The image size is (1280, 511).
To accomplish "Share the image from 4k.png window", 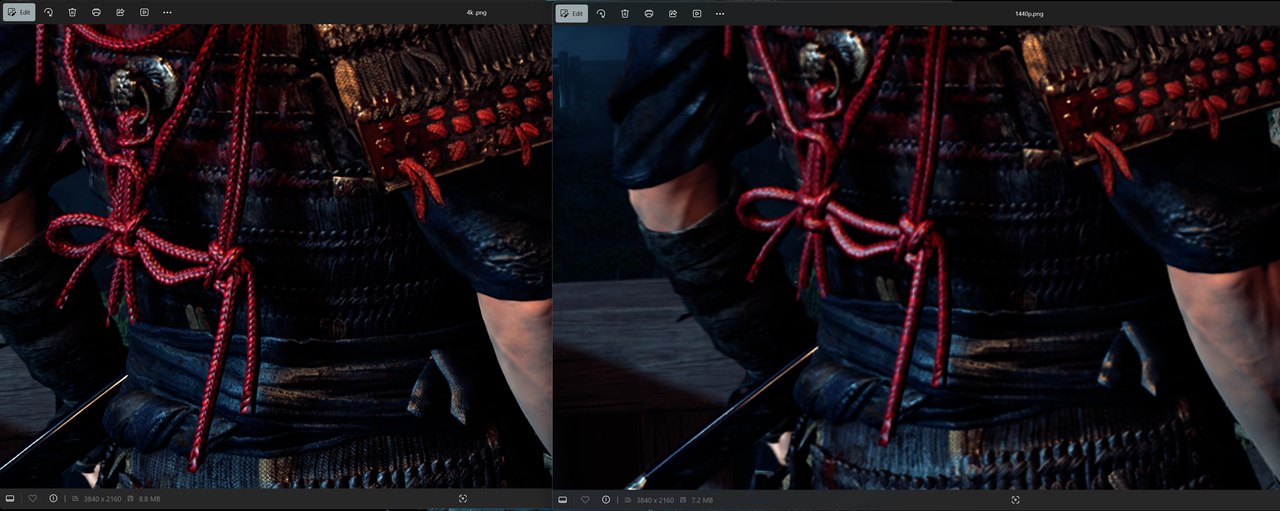I will click(x=120, y=13).
